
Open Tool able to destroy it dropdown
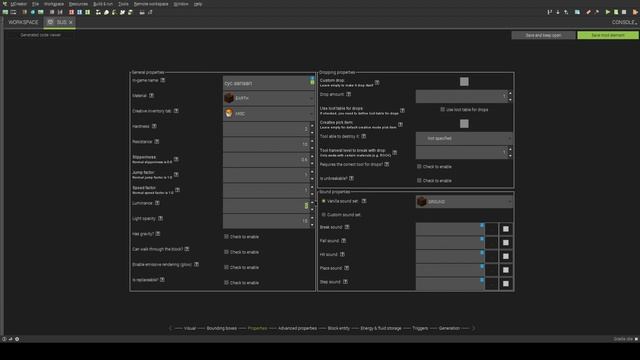click(464, 138)
